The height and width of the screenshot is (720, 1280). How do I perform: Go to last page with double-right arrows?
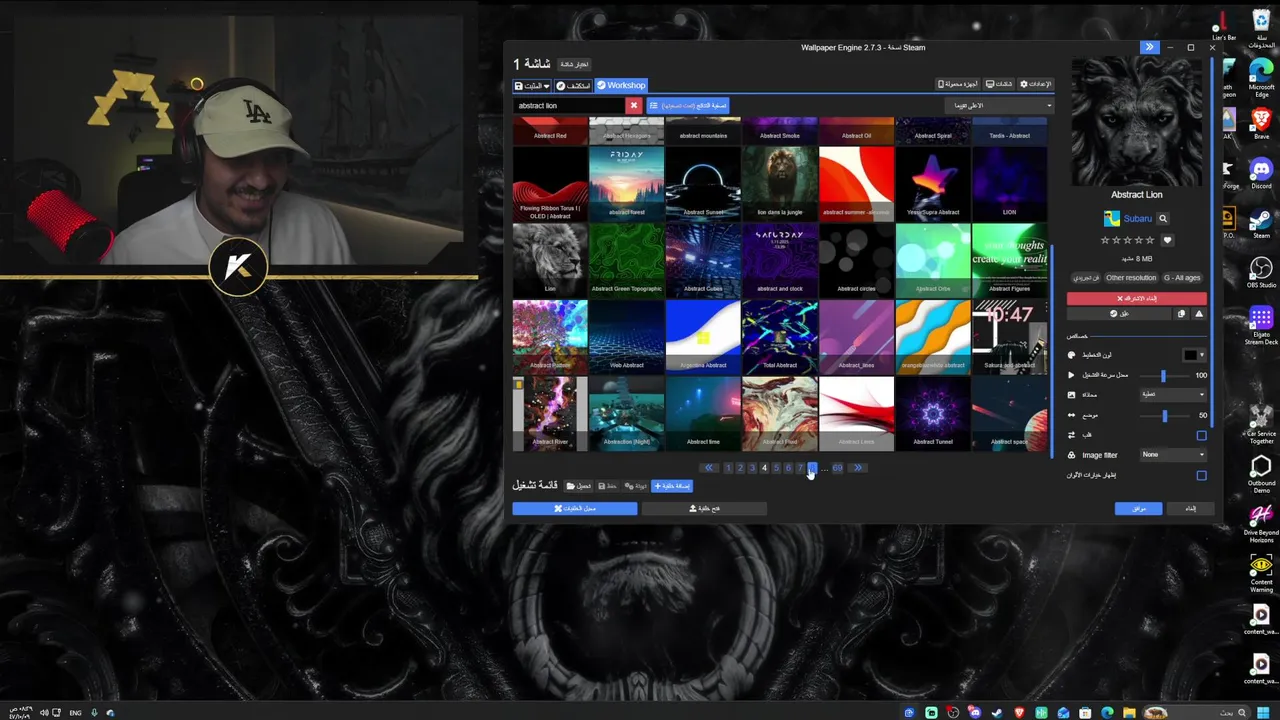tap(857, 468)
